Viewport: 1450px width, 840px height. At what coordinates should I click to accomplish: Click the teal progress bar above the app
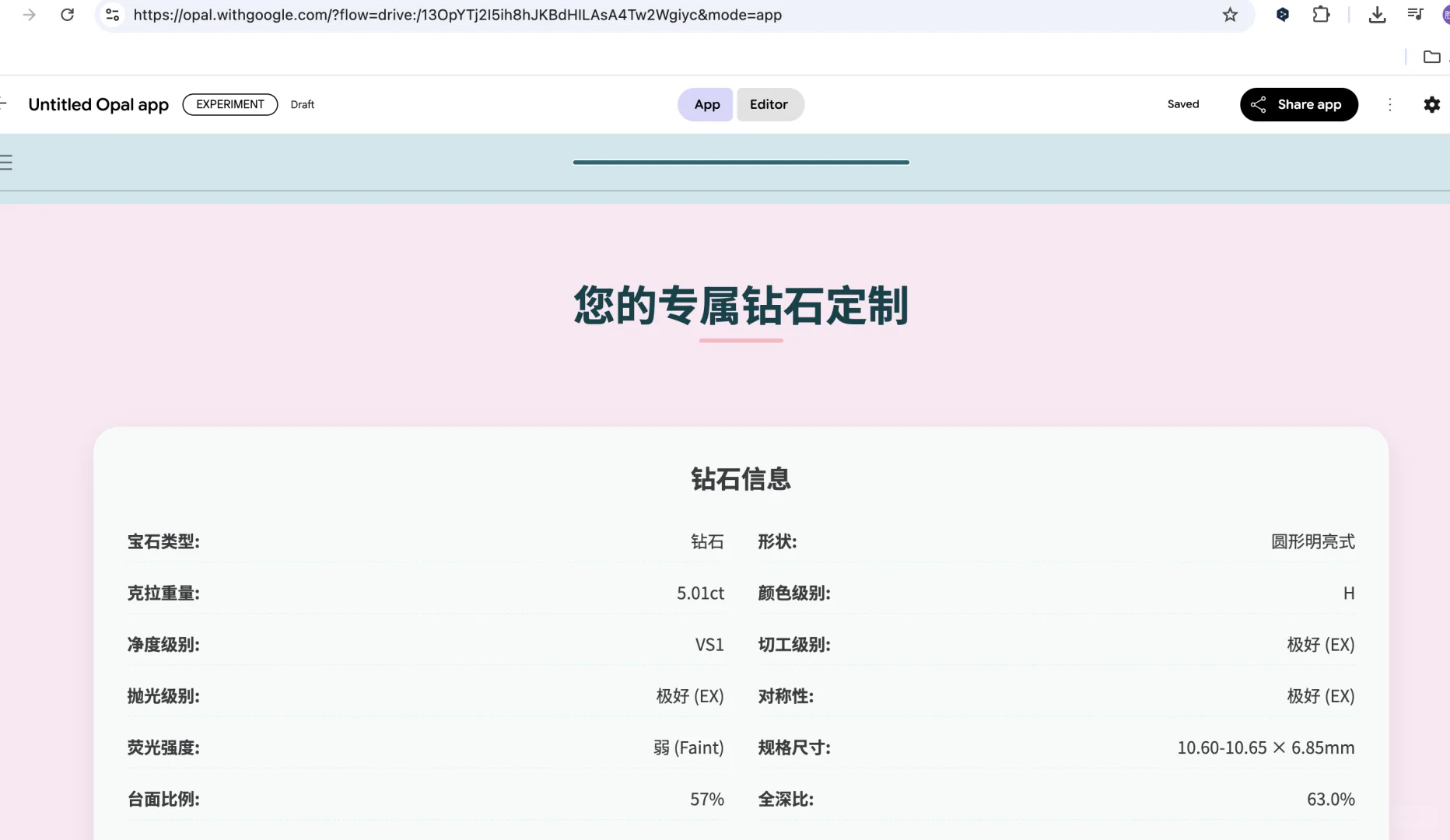[x=741, y=163]
